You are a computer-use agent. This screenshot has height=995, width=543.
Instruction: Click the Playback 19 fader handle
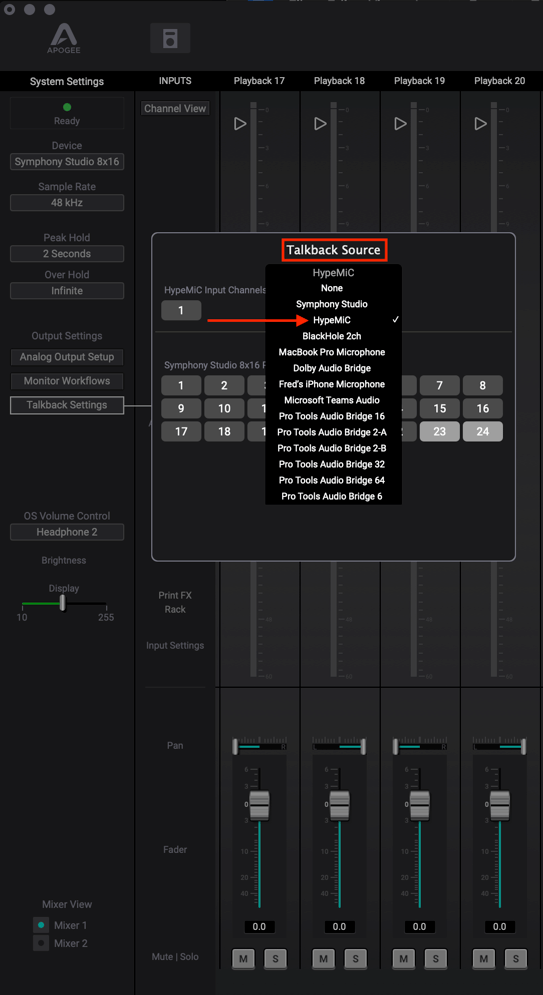tap(420, 805)
